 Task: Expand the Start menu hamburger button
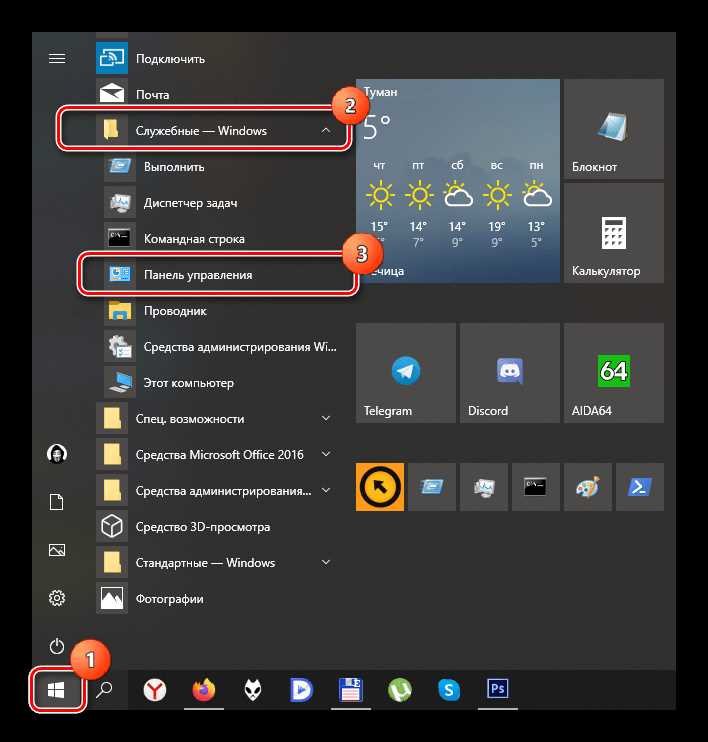[57, 58]
